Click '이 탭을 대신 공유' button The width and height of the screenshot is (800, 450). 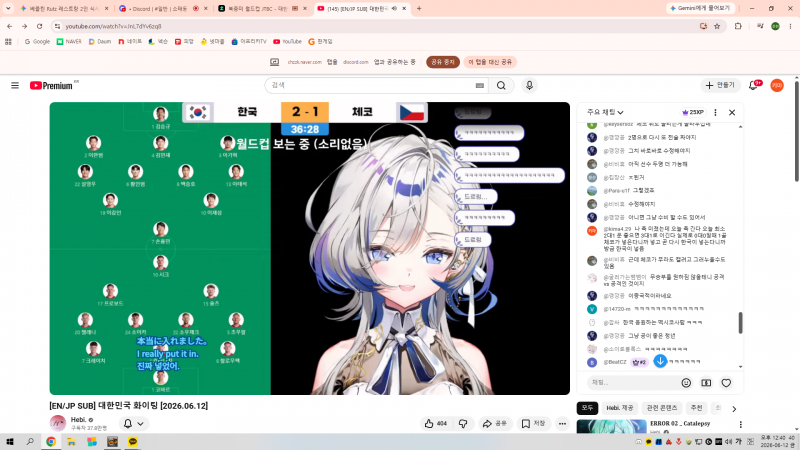(490, 62)
